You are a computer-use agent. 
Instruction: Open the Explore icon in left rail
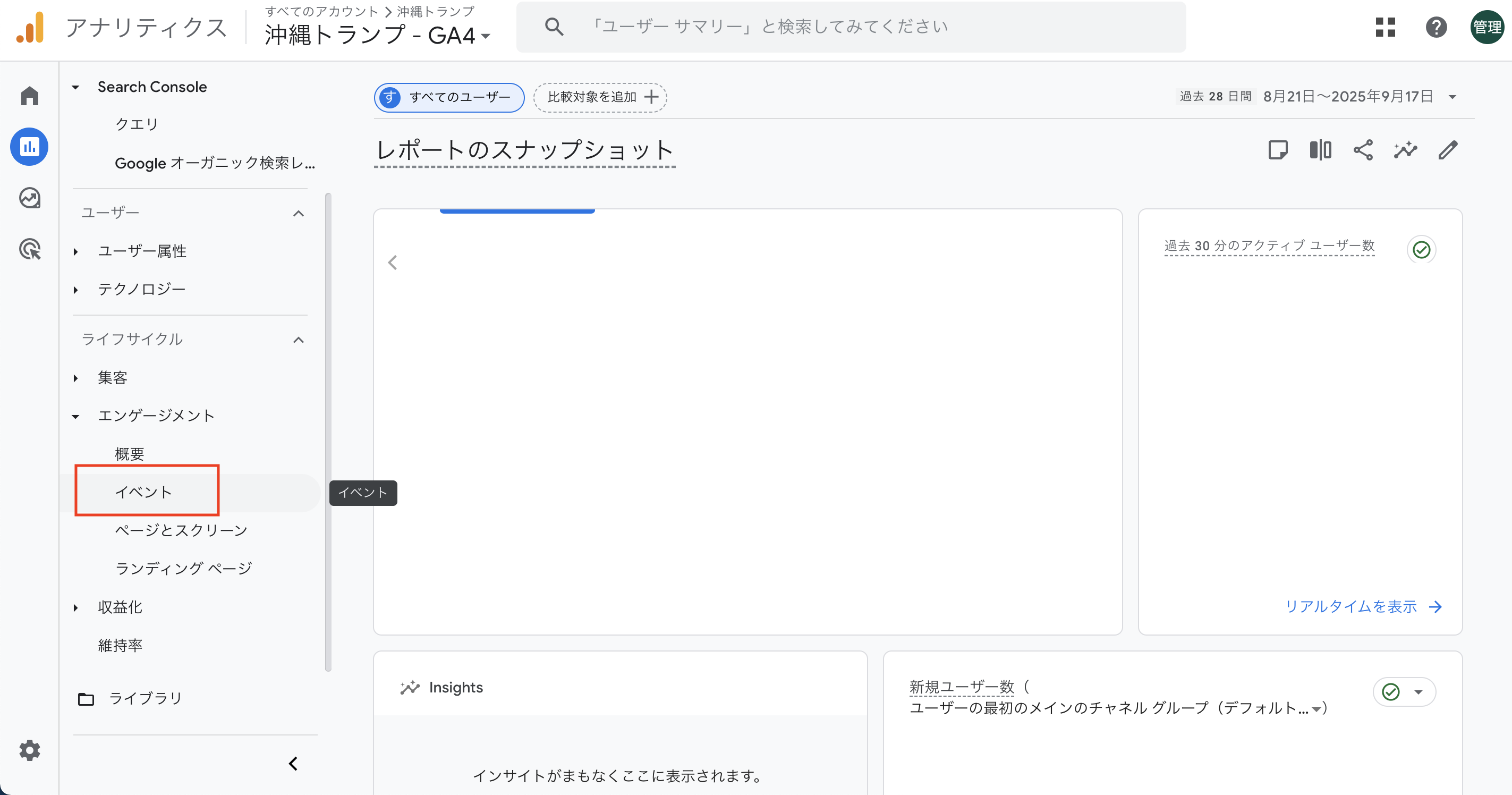point(29,198)
